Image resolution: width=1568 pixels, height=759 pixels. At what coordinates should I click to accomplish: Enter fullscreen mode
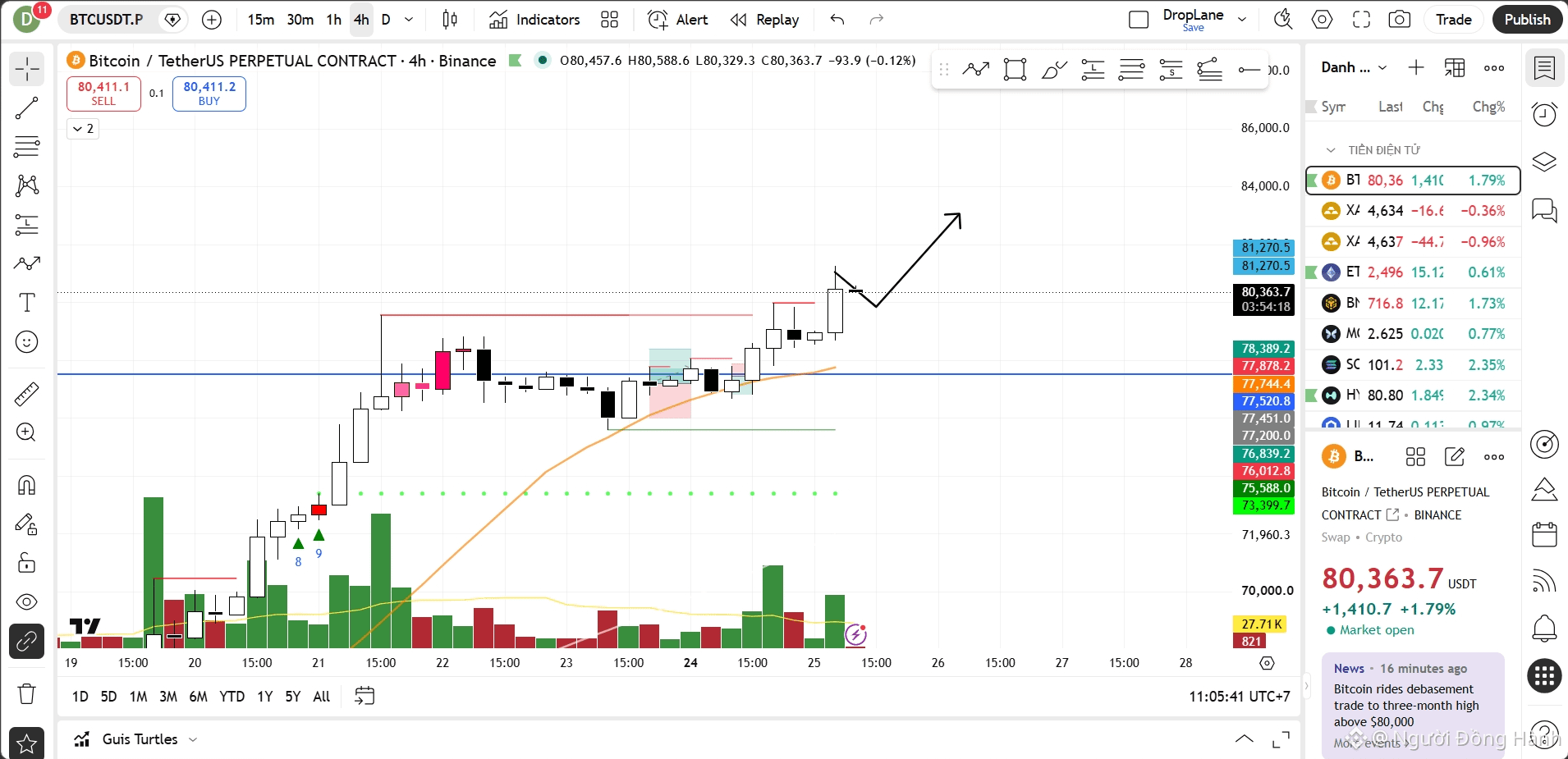(1361, 20)
